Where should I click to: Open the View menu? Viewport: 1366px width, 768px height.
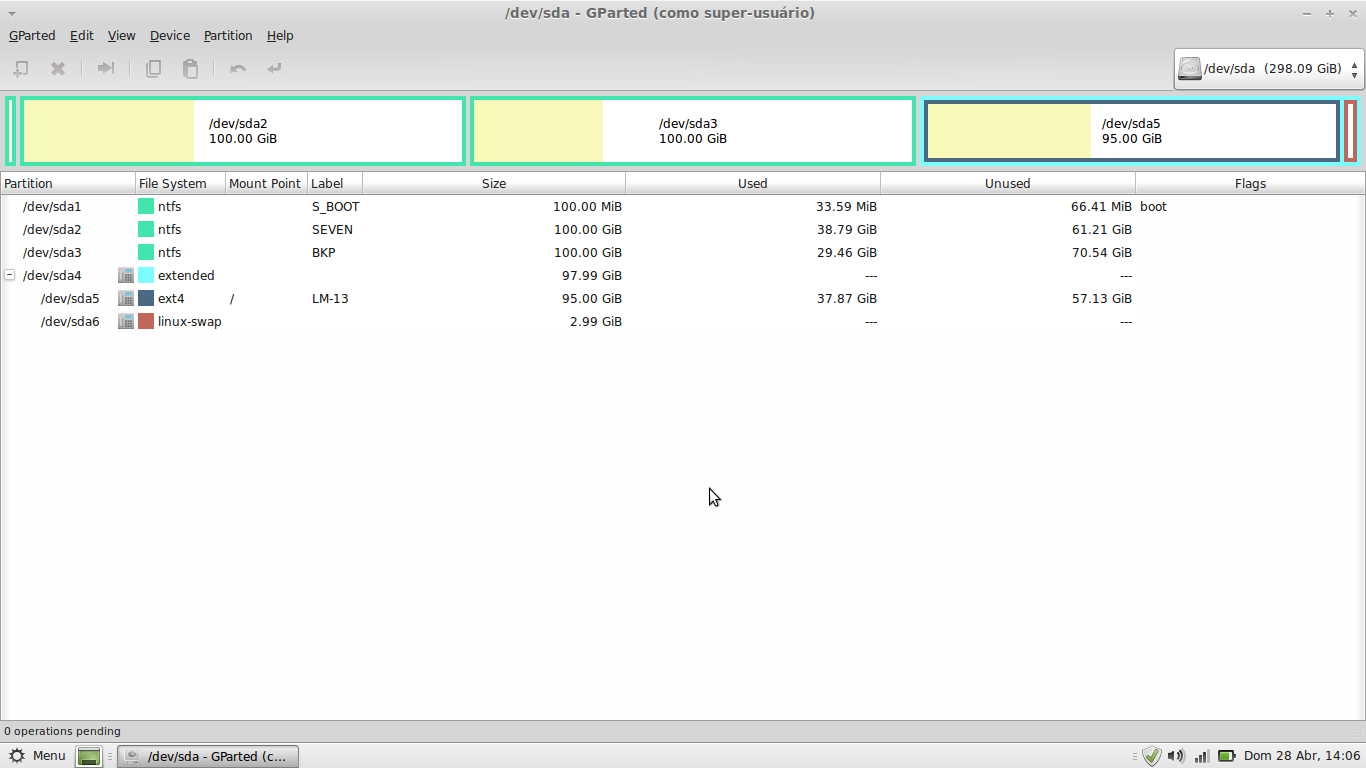[x=121, y=35]
